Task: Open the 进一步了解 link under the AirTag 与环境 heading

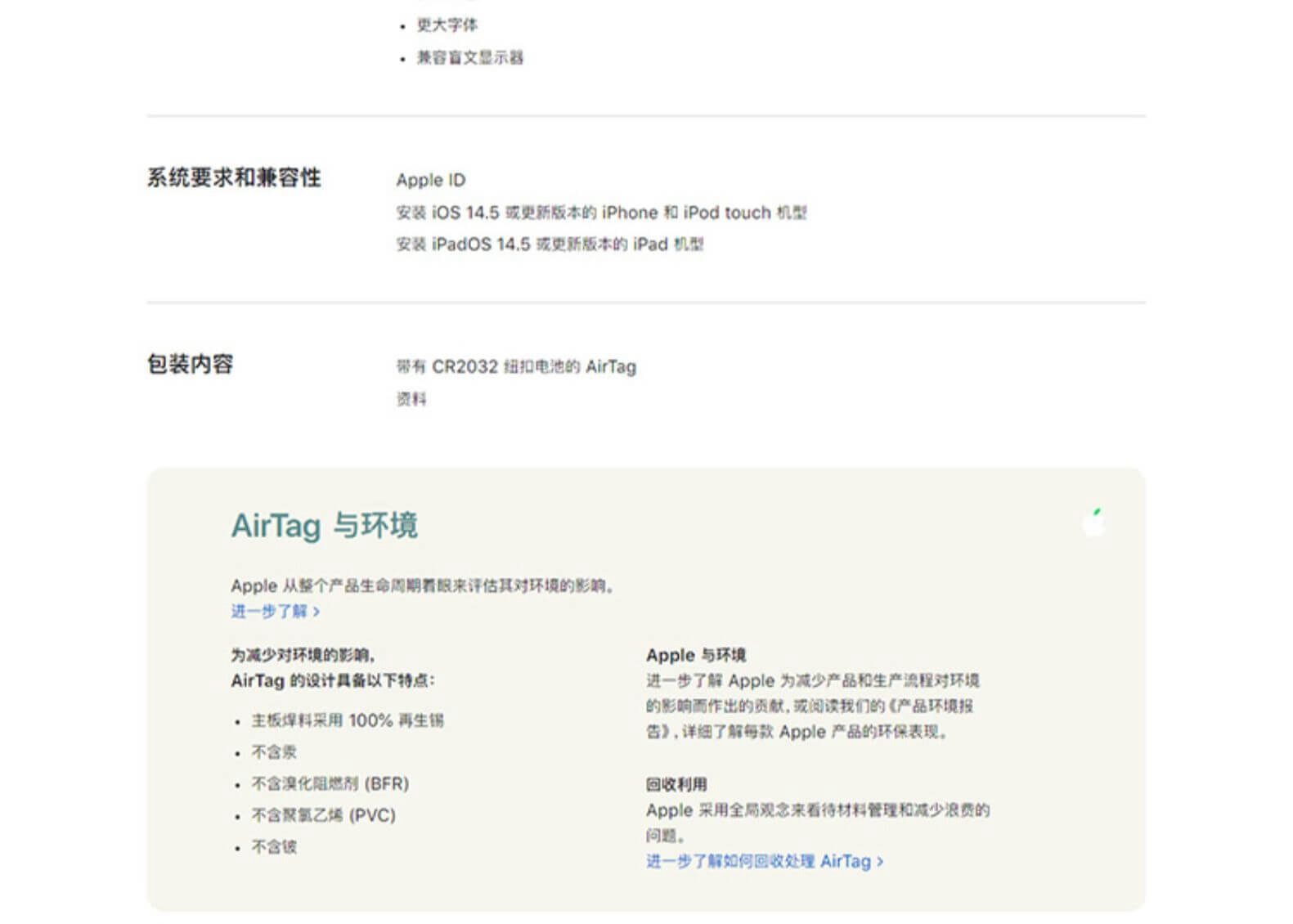Action: point(275,611)
